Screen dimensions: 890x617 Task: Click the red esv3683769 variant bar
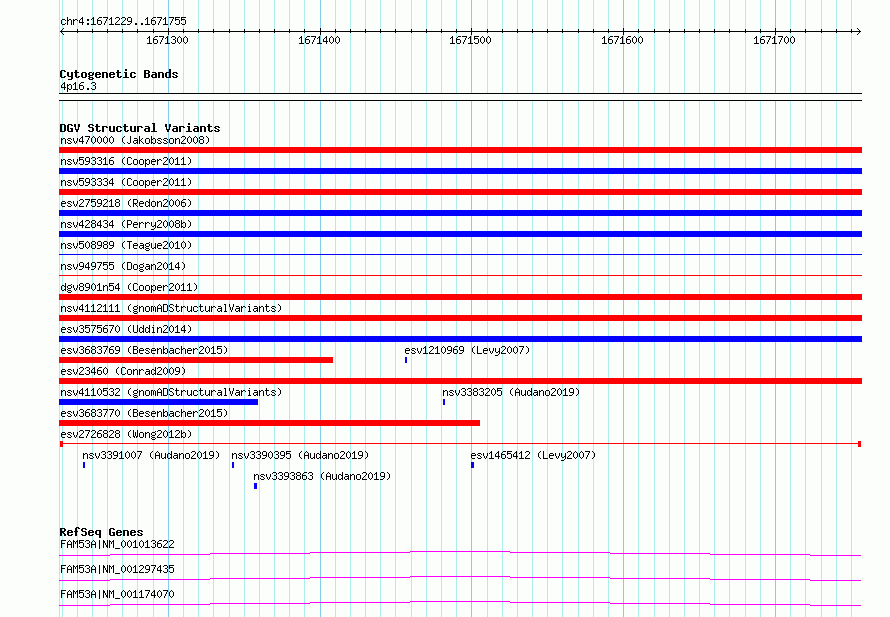(196, 360)
